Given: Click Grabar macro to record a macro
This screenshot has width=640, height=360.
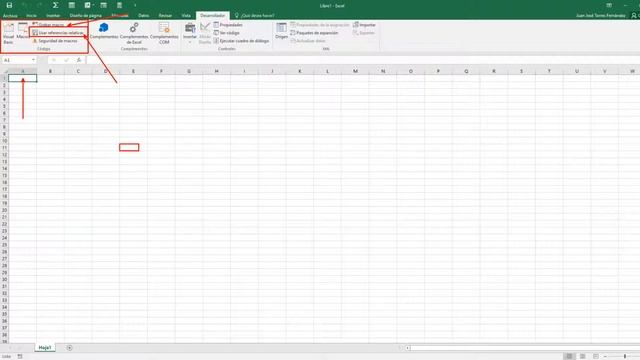Looking at the screenshot, I should (49, 25).
